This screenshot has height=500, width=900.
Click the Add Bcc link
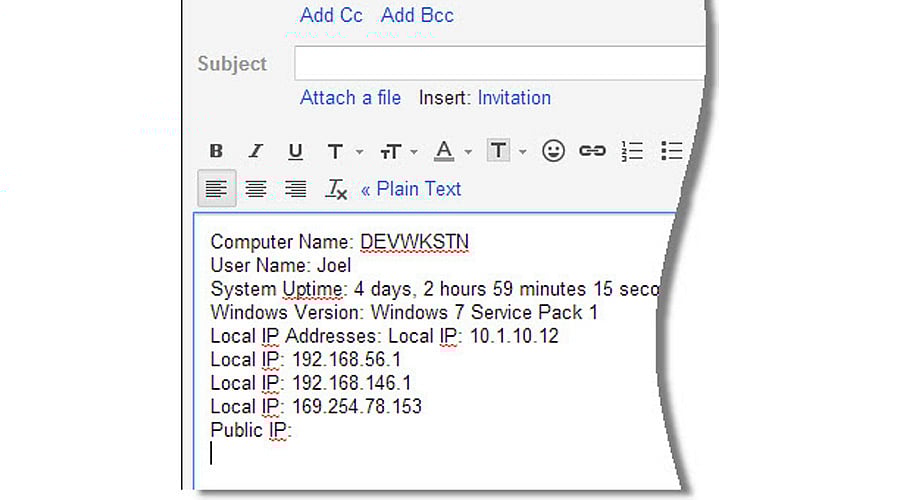coord(417,15)
